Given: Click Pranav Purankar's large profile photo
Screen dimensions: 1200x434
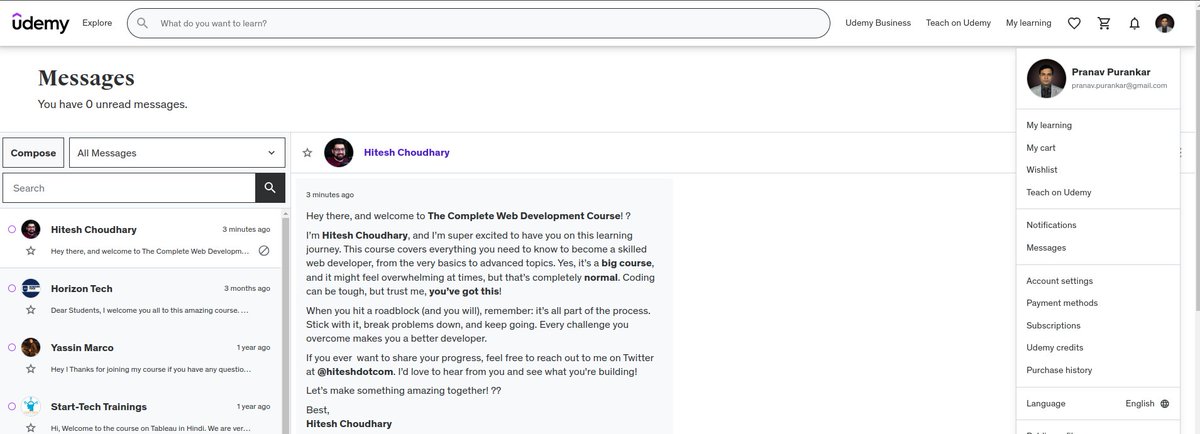Looking at the screenshot, I should (1046, 78).
